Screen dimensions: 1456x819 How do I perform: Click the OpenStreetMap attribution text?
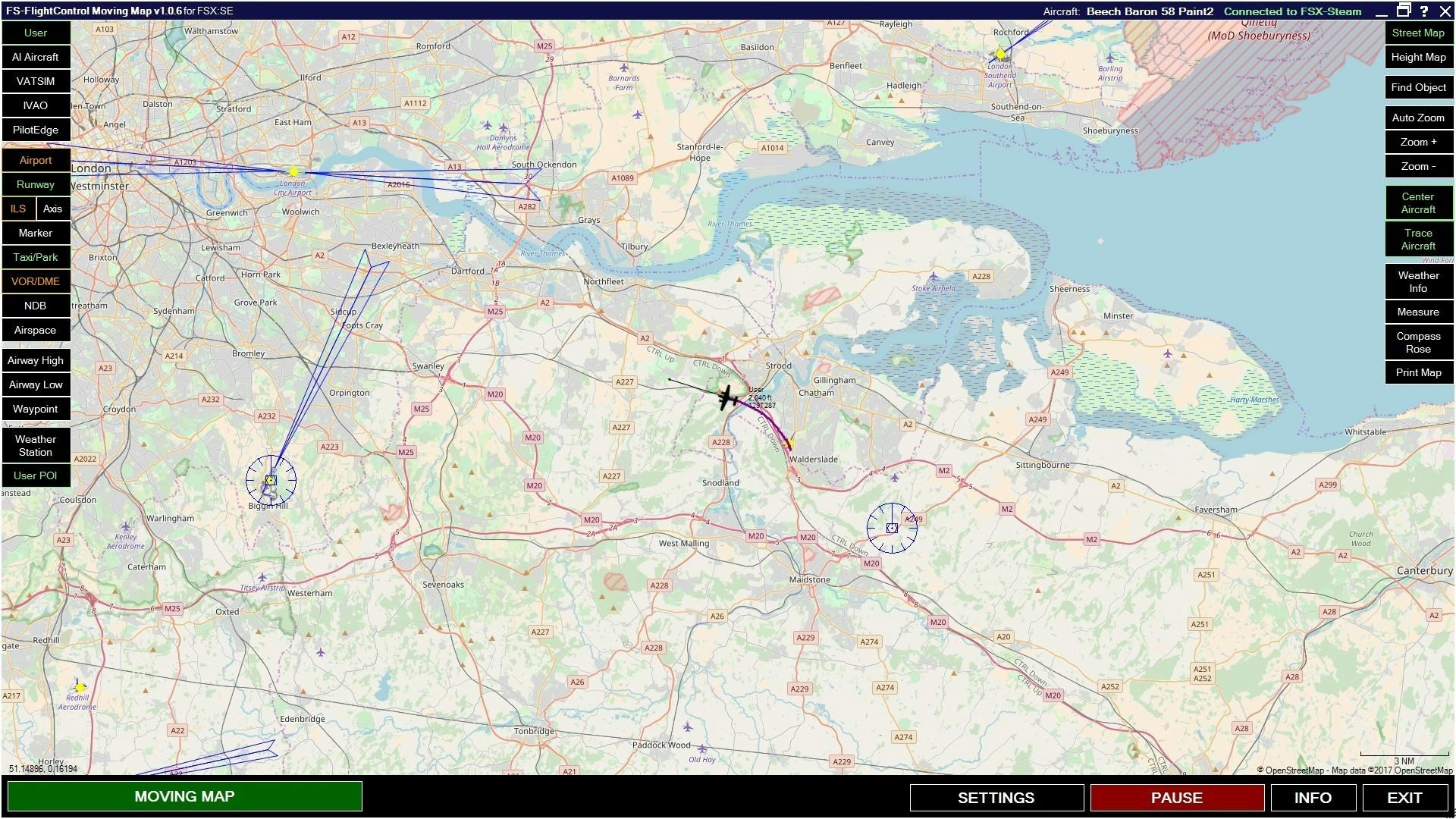click(x=1354, y=770)
